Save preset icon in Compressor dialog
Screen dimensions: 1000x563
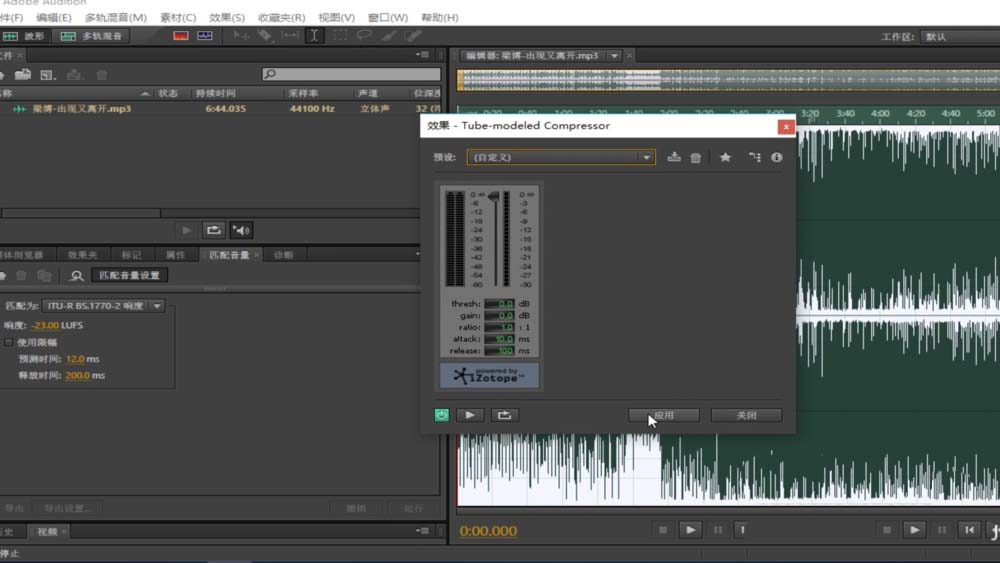pyautogui.click(x=673, y=157)
